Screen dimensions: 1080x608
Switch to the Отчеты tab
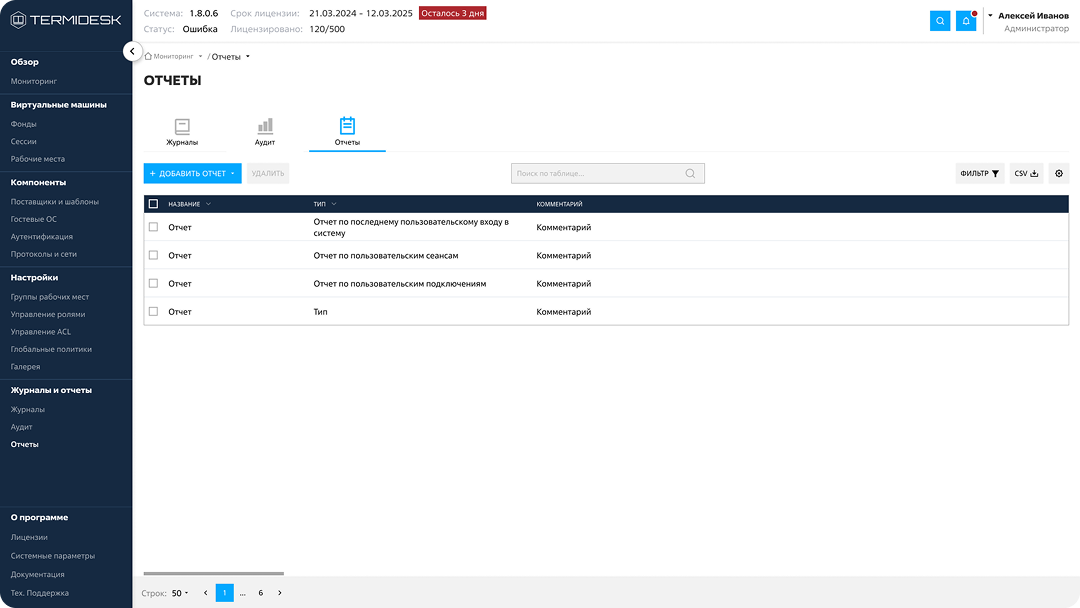(x=347, y=132)
